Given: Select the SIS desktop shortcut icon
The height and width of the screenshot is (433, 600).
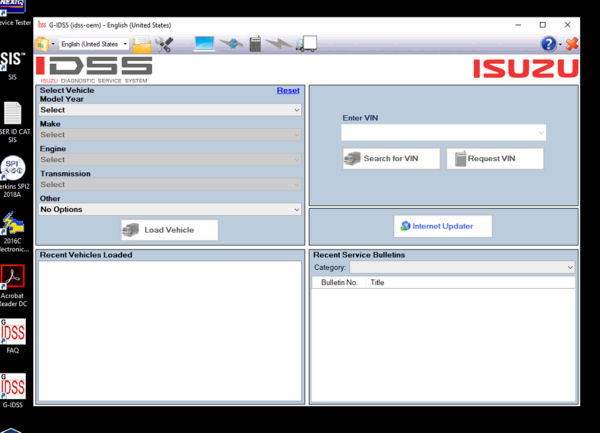Looking at the screenshot, I should point(12,65).
